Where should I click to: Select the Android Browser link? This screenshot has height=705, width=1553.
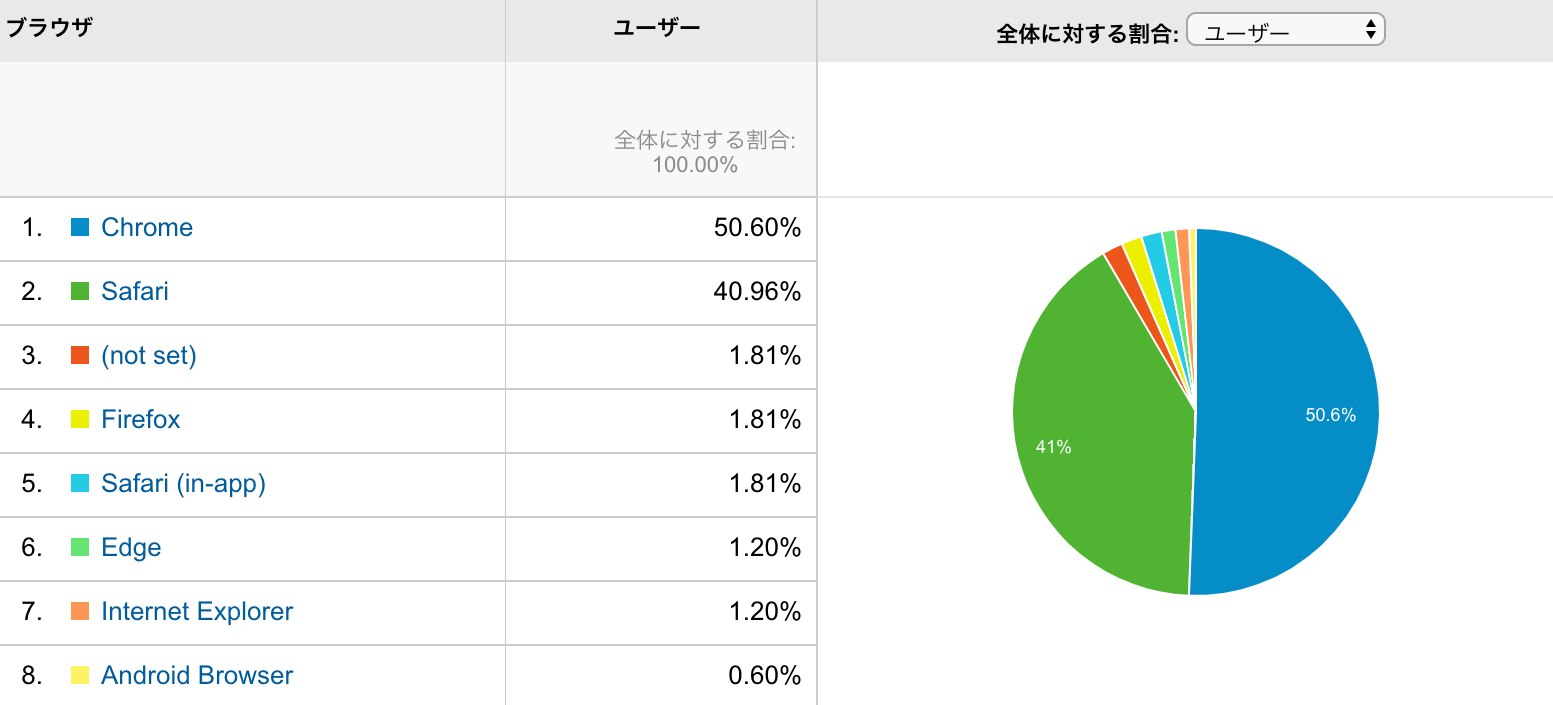point(197,676)
